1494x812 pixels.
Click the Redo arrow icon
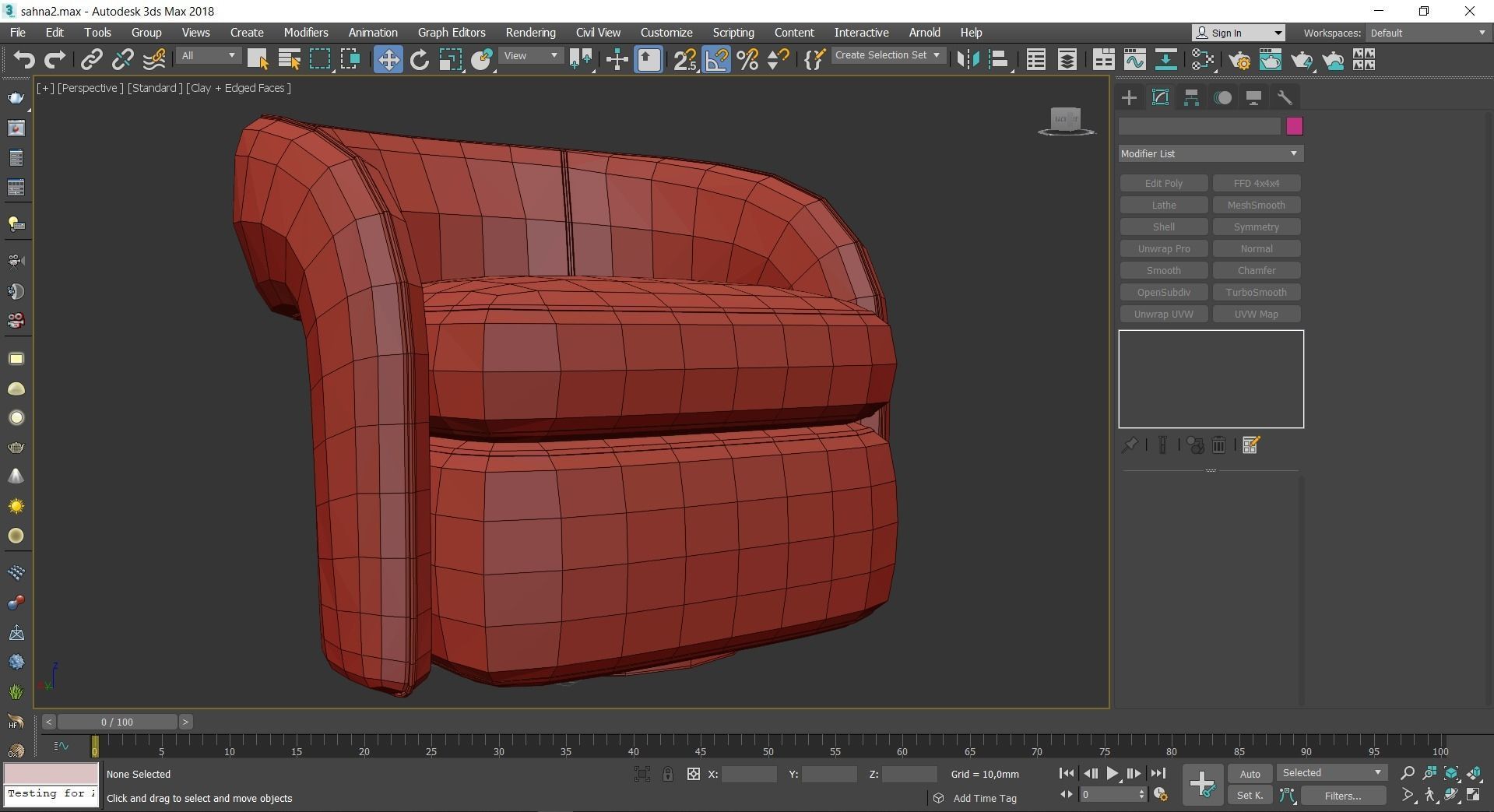pyautogui.click(x=54, y=60)
